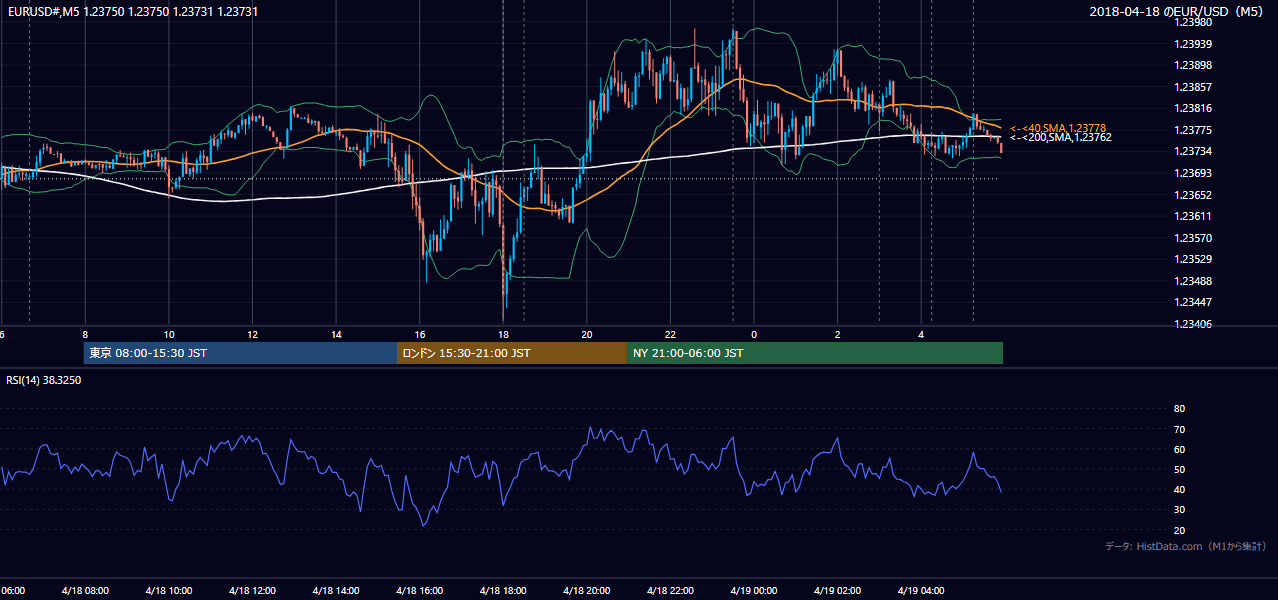
Task: Click RSI scale level 60
Action: pyautogui.click(x=1179, y=449)
